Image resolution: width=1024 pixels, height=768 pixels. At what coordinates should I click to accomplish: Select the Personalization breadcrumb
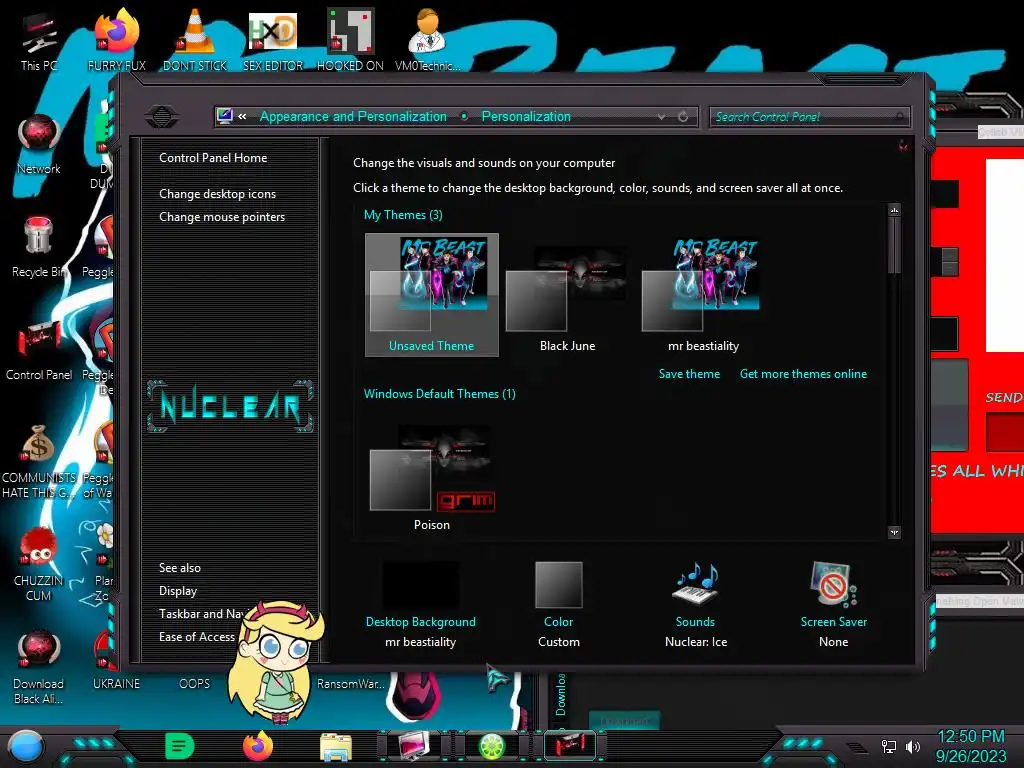[526, 116]
